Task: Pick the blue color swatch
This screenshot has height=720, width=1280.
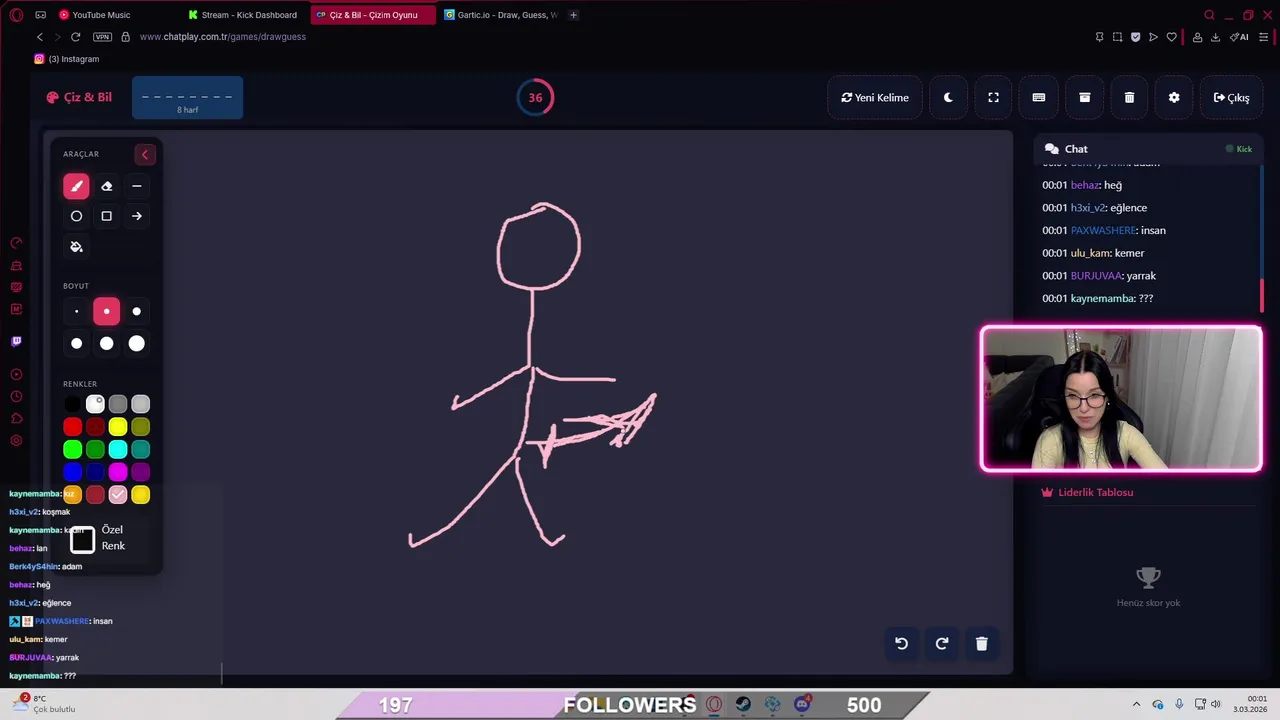Action: click(x=73, y=472)
